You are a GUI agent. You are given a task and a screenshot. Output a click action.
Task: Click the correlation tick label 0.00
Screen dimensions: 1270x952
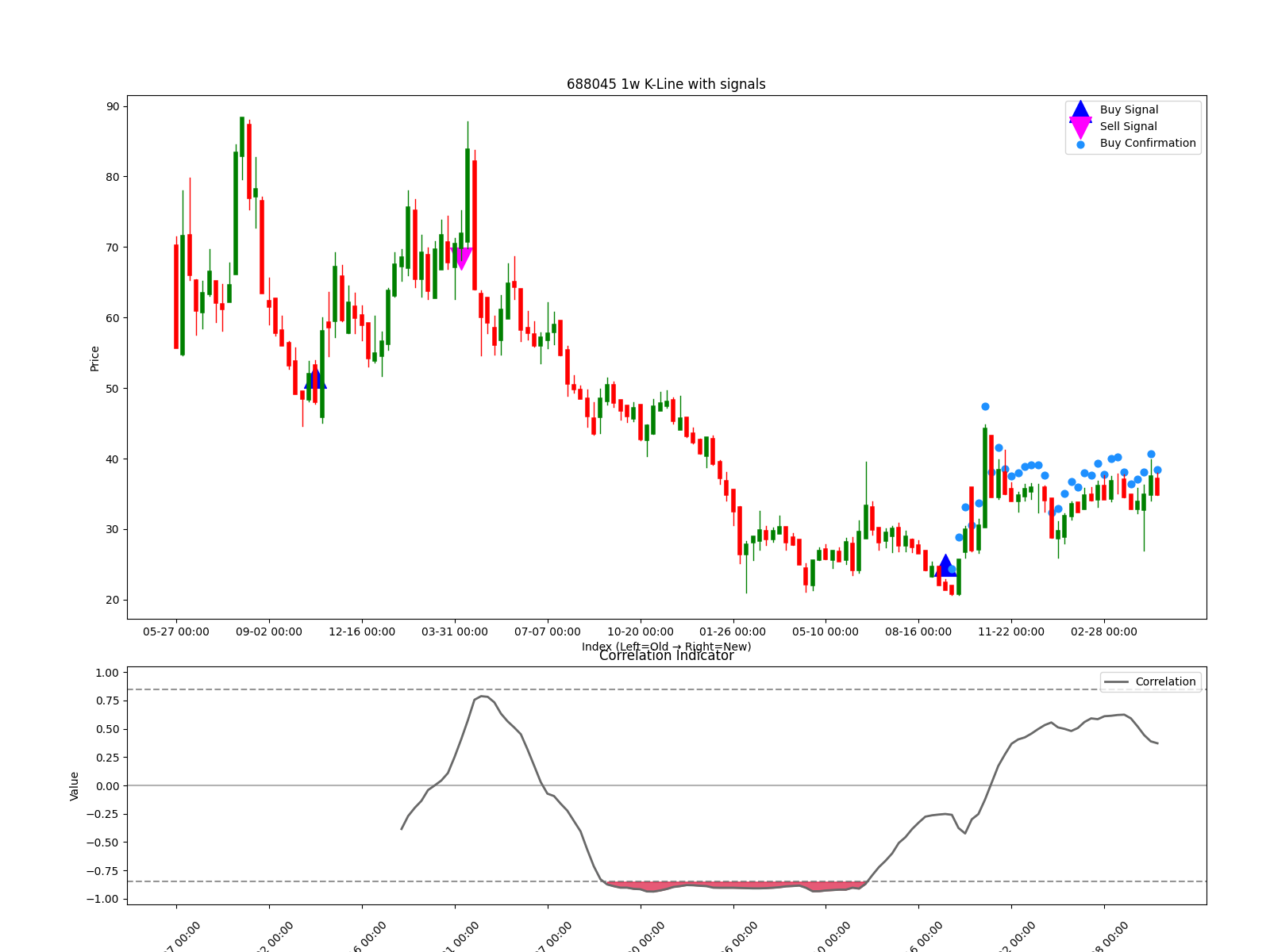(106, 786)
